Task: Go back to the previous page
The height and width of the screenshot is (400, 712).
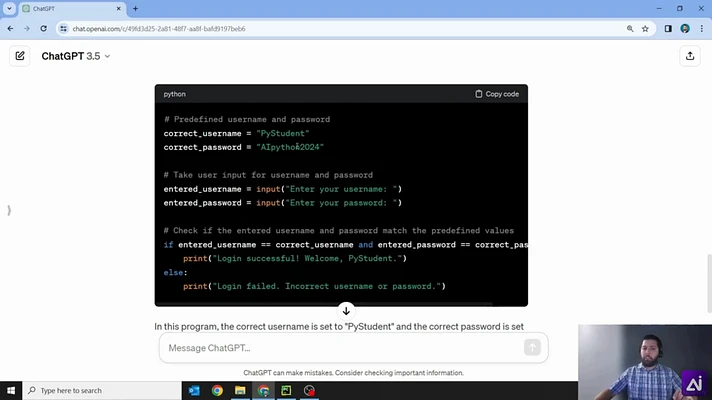Action: (x=10, y=29)
